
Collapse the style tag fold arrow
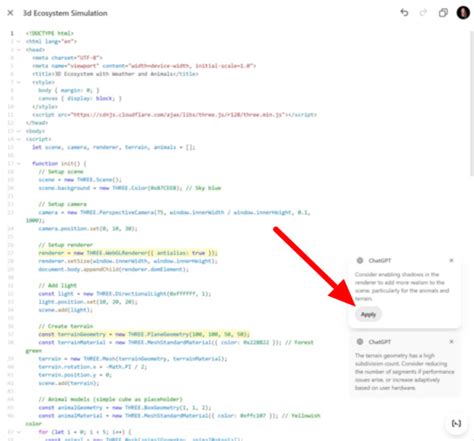tap(19, 82)
